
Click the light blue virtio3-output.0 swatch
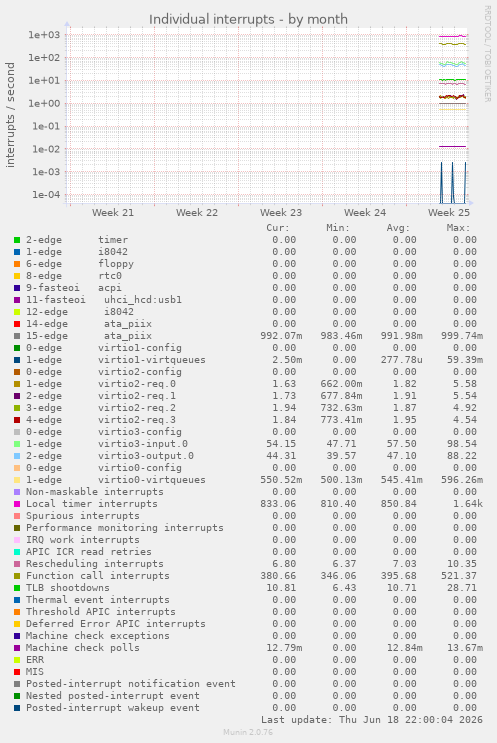pos(17,456)
